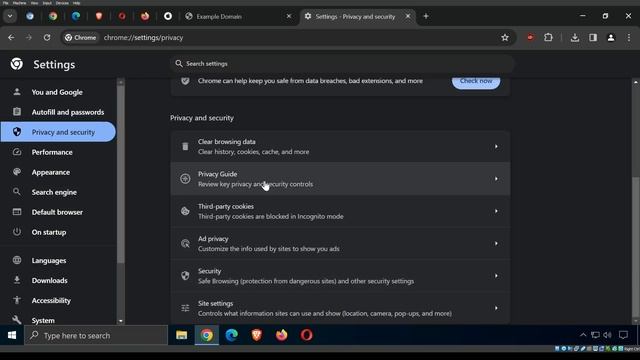Open a new tab with plus button
640x360 pixels.
click(426, 16)
